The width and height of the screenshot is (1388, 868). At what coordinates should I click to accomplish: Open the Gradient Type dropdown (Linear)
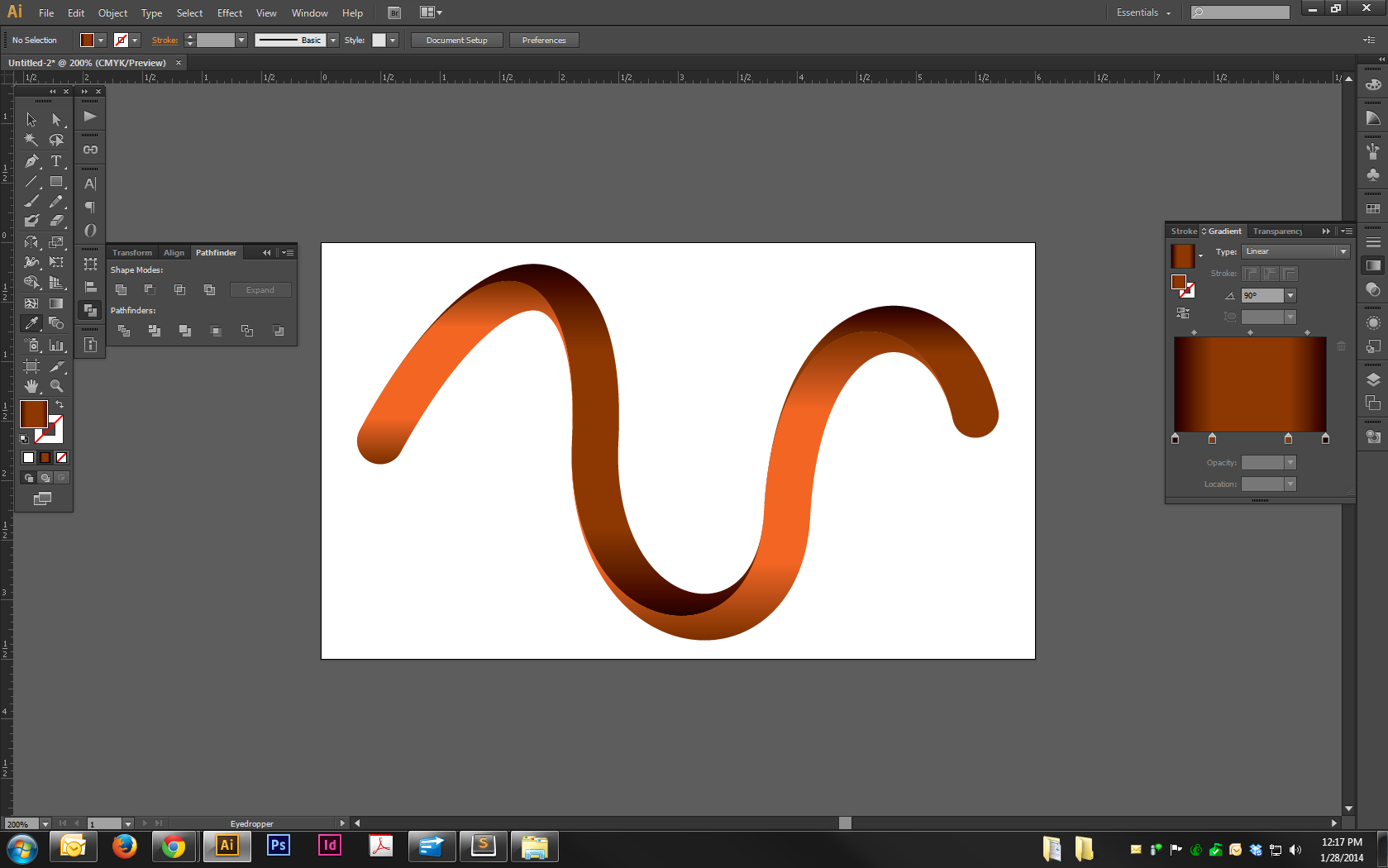[1295, 251]
